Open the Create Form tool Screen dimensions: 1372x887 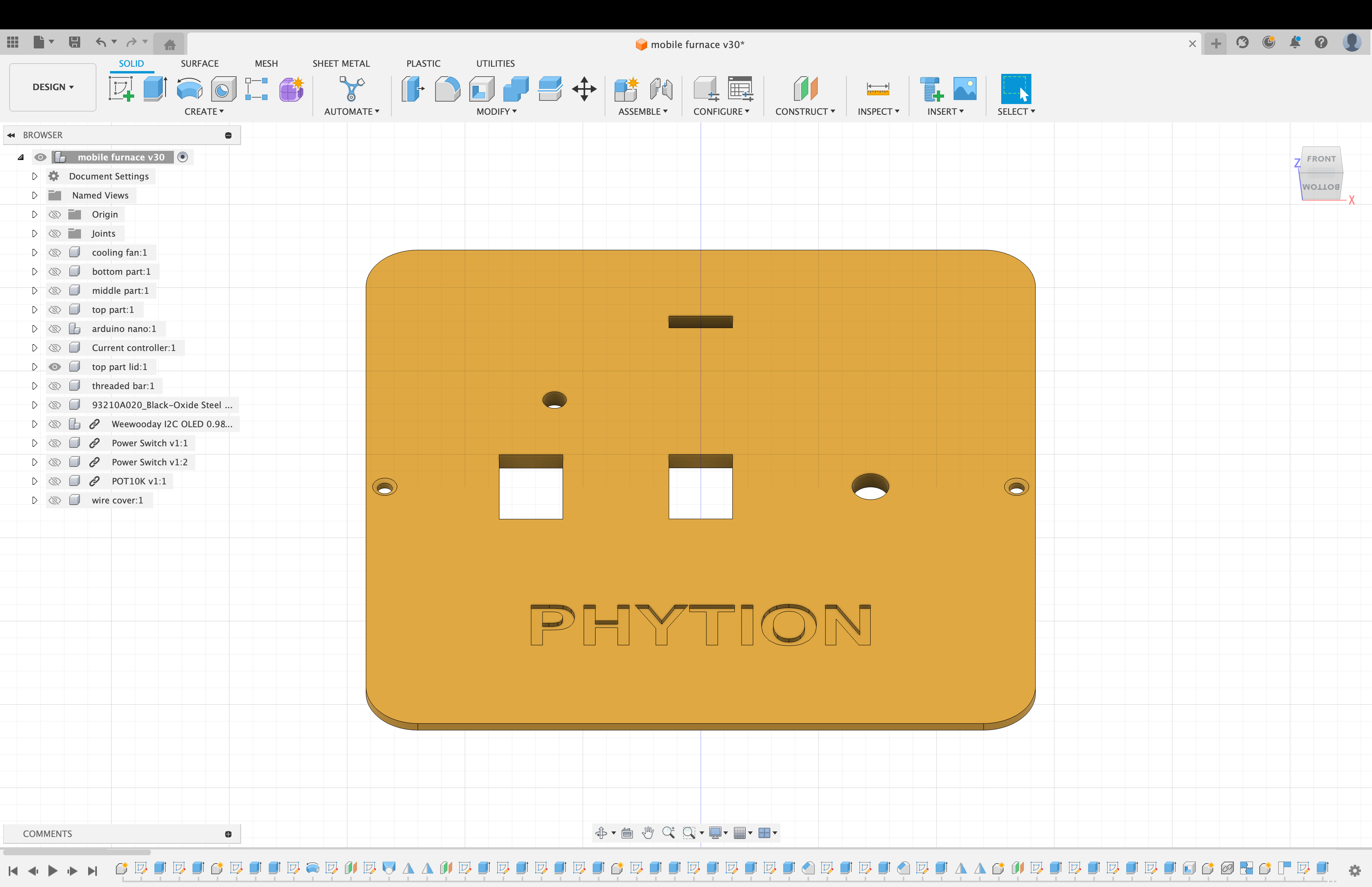(291, 89)
